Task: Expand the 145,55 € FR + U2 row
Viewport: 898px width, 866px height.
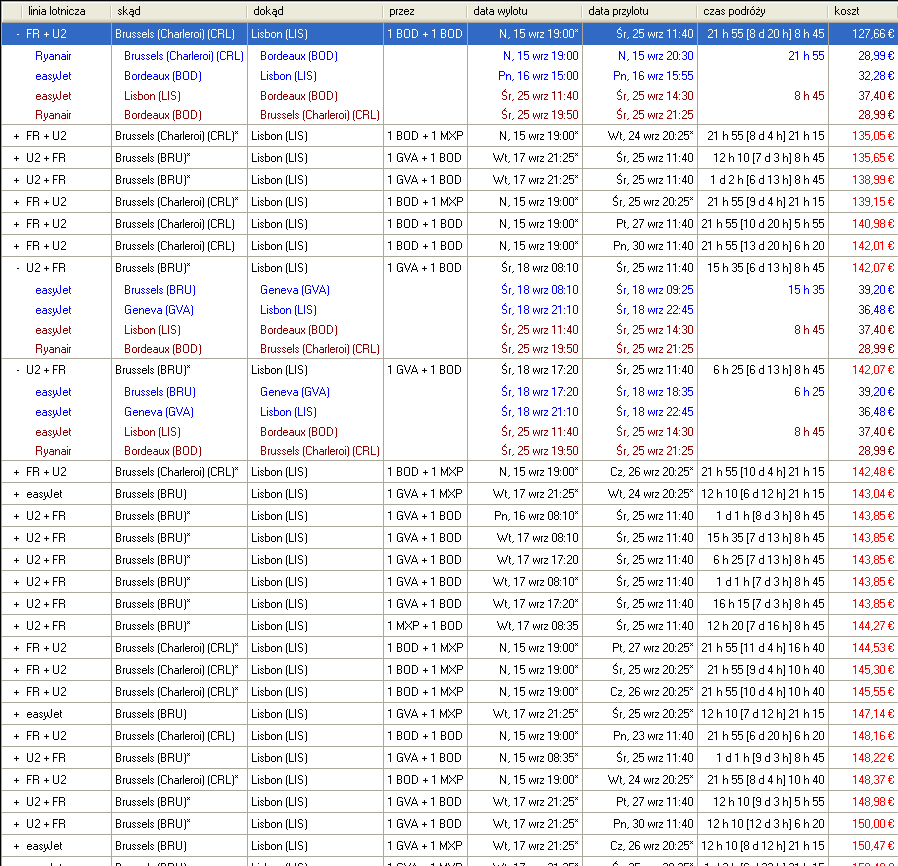Action: (17, 692)
